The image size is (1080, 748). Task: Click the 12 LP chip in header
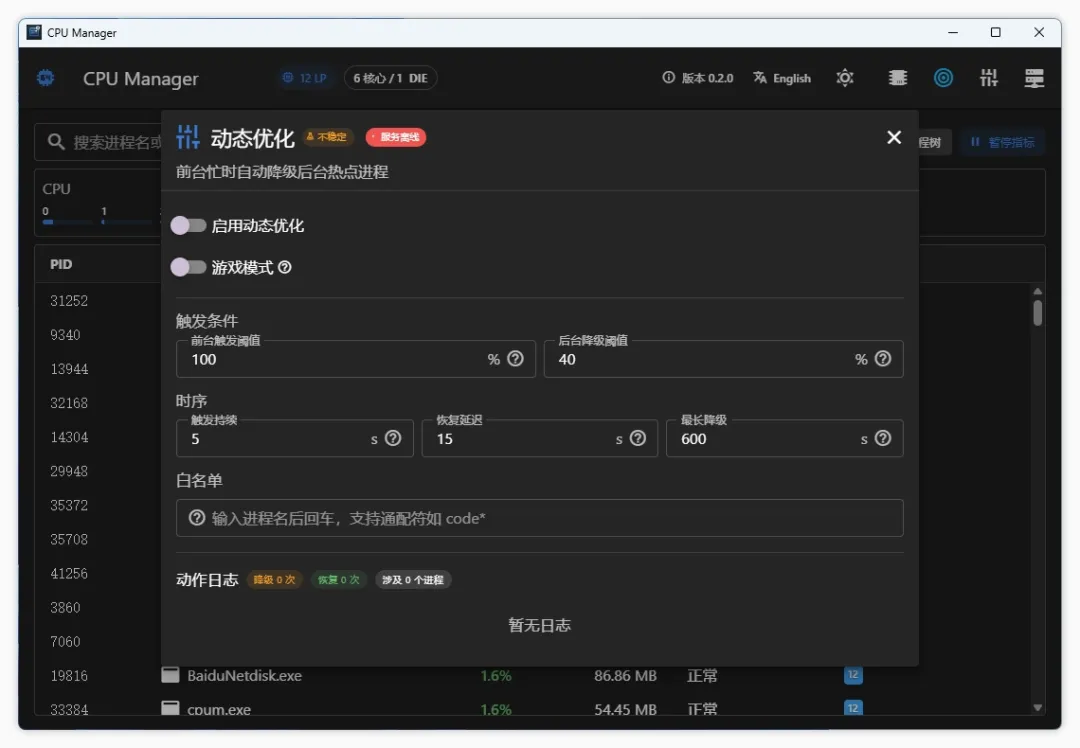[x=305, y=78]
